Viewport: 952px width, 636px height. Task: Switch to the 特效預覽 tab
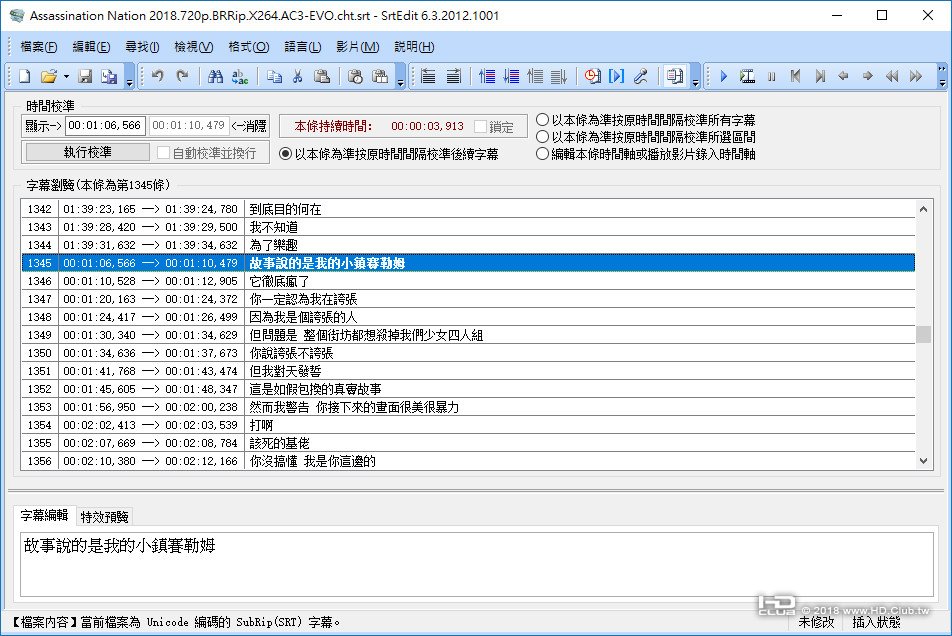(x=105, y=517)
